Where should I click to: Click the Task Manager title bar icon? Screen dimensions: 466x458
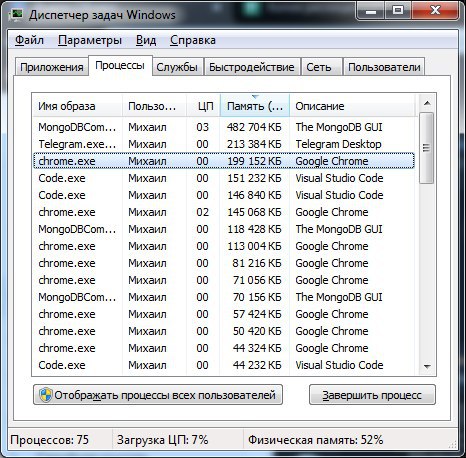click(x=15, y=14)
